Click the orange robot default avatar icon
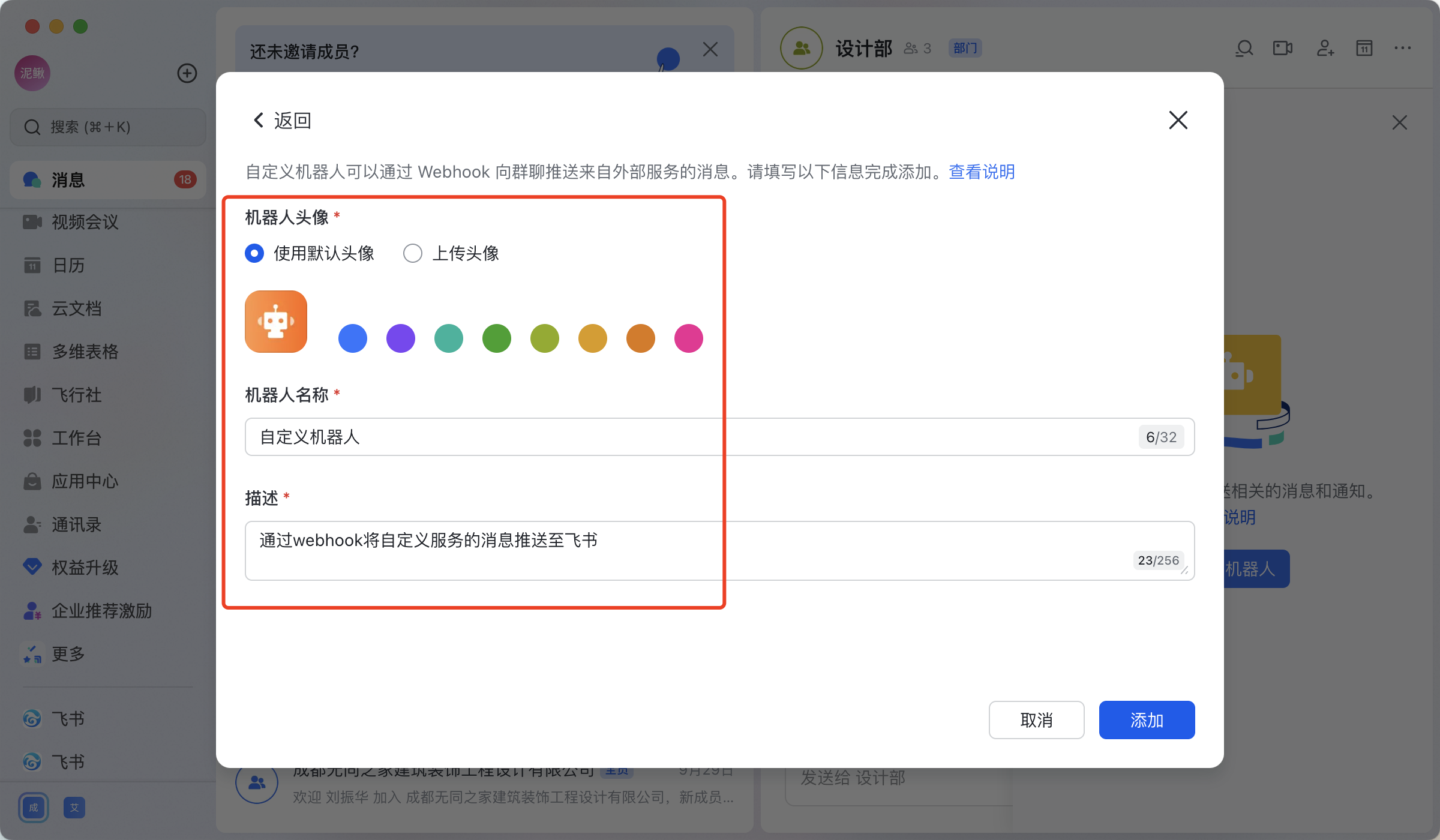This screenshot has width=1440, height=840. (275, 322)
